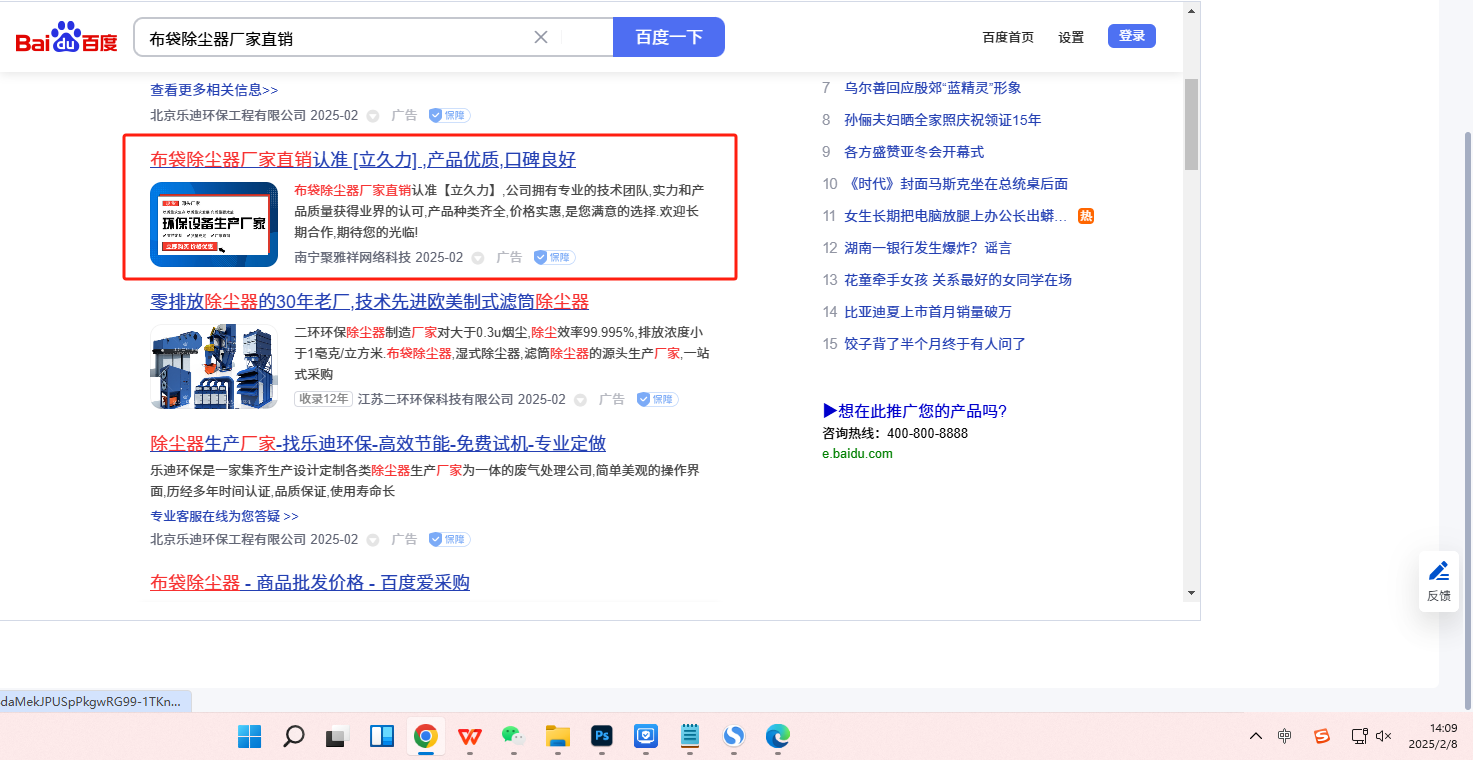Expand the hidden system tray icons chevron
Image resolution: width=1473 pixels, height=760 pixels.
(x=1256, y=736)
